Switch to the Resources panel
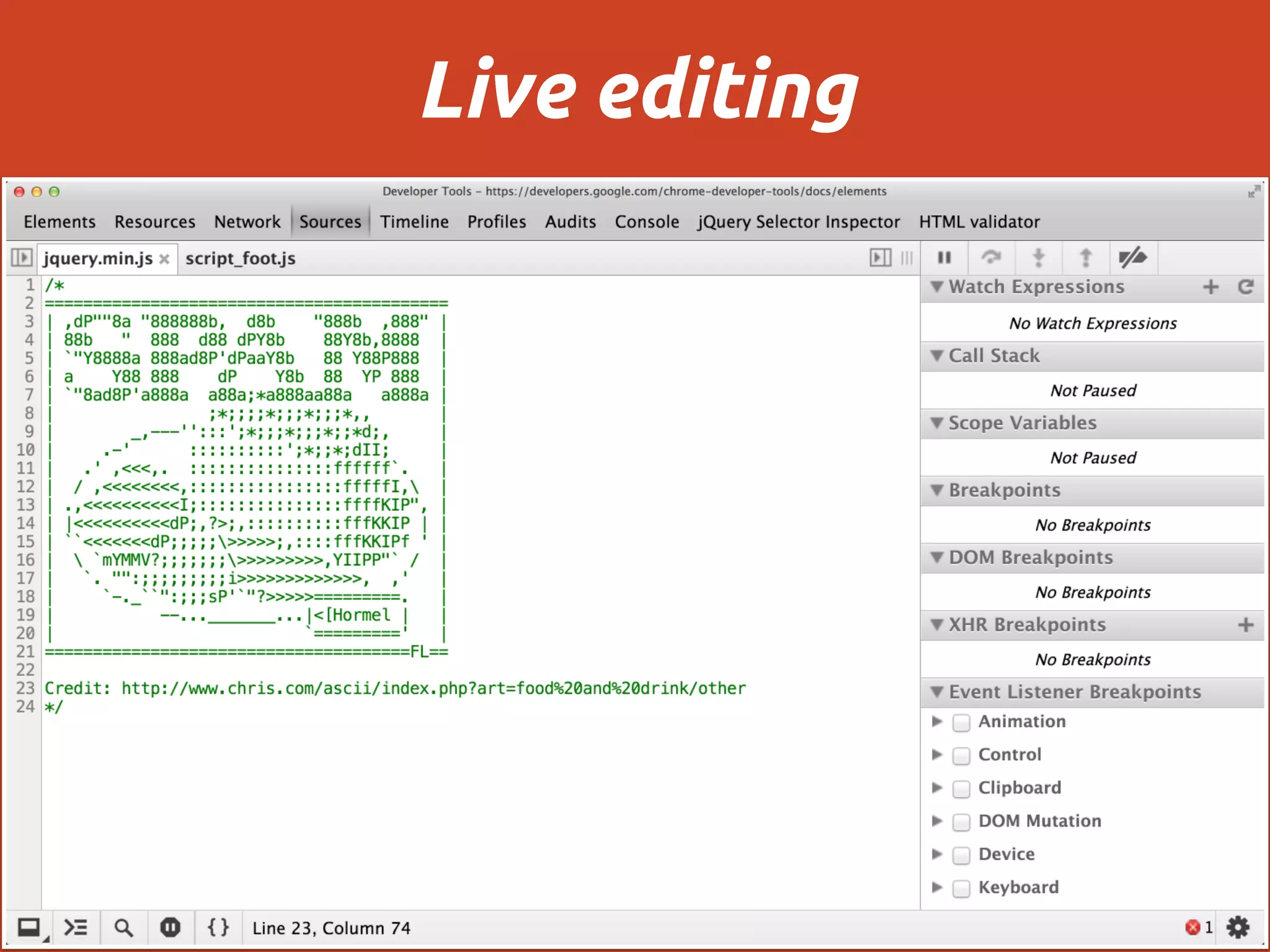1270x952 pixels. 154,222
